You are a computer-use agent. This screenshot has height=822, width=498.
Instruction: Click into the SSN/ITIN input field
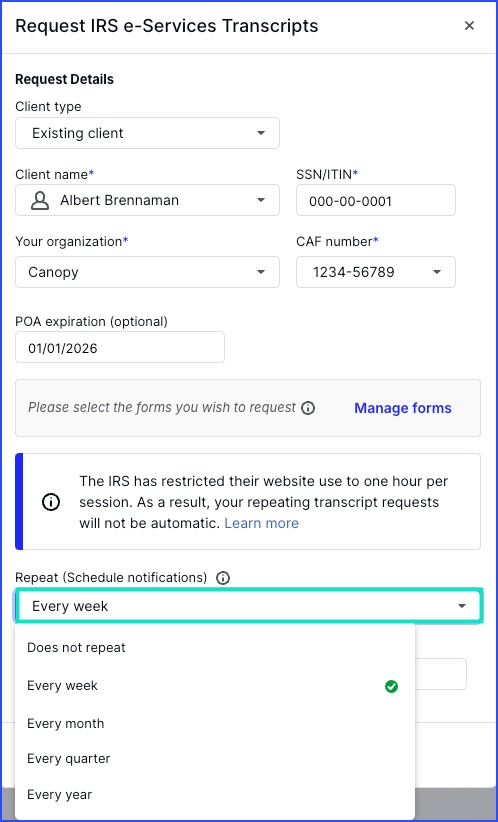coord(376,200)
